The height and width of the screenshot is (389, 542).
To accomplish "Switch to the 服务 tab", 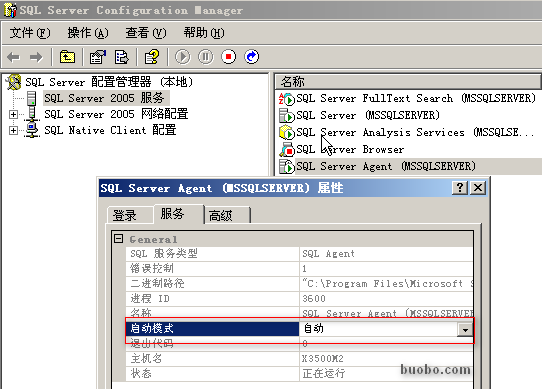I will pos(178,214).
